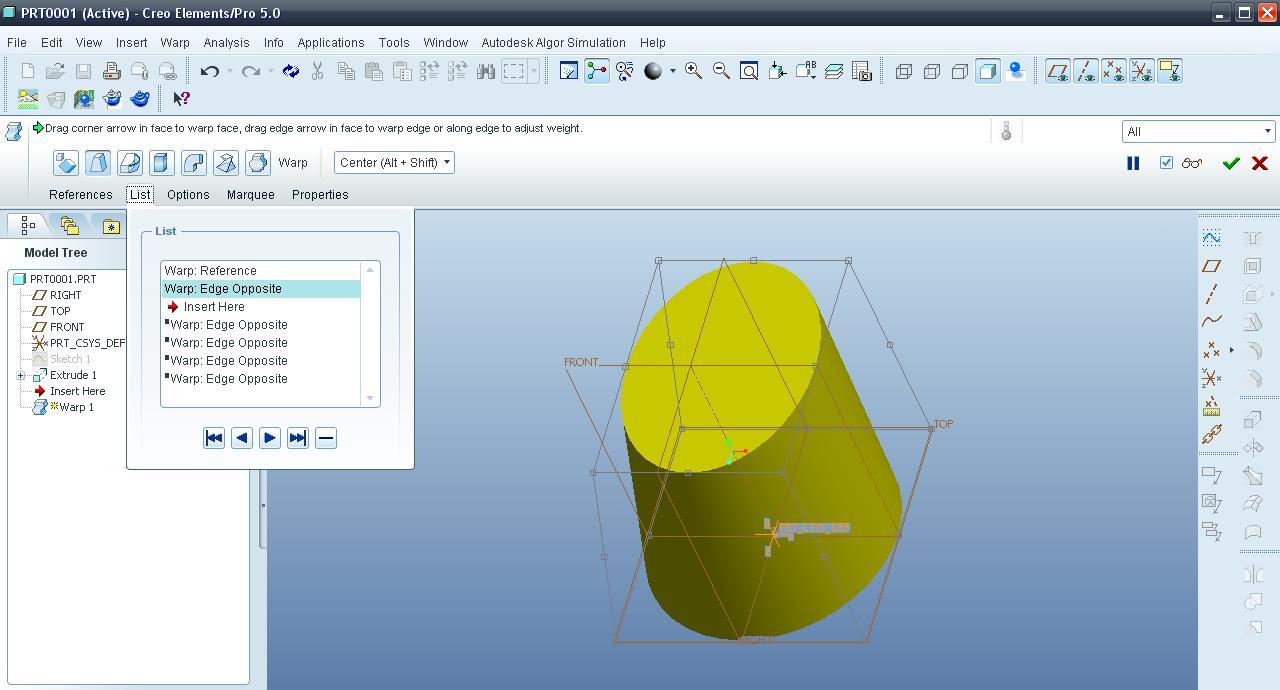Expand the datum point tool flyout arrow
Image resolution: width=1280 pixels, height=690 pixels.
pyautogui.click(x=1232, y=350)
